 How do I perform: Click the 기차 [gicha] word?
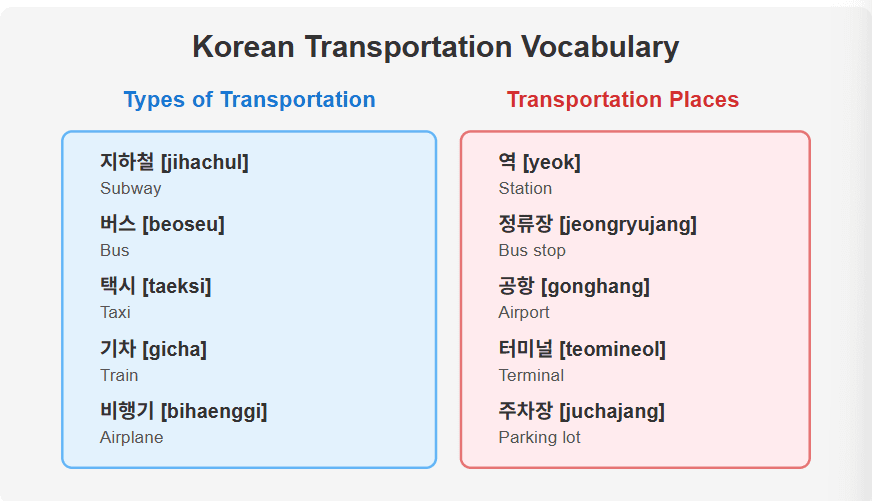point(153,349)
